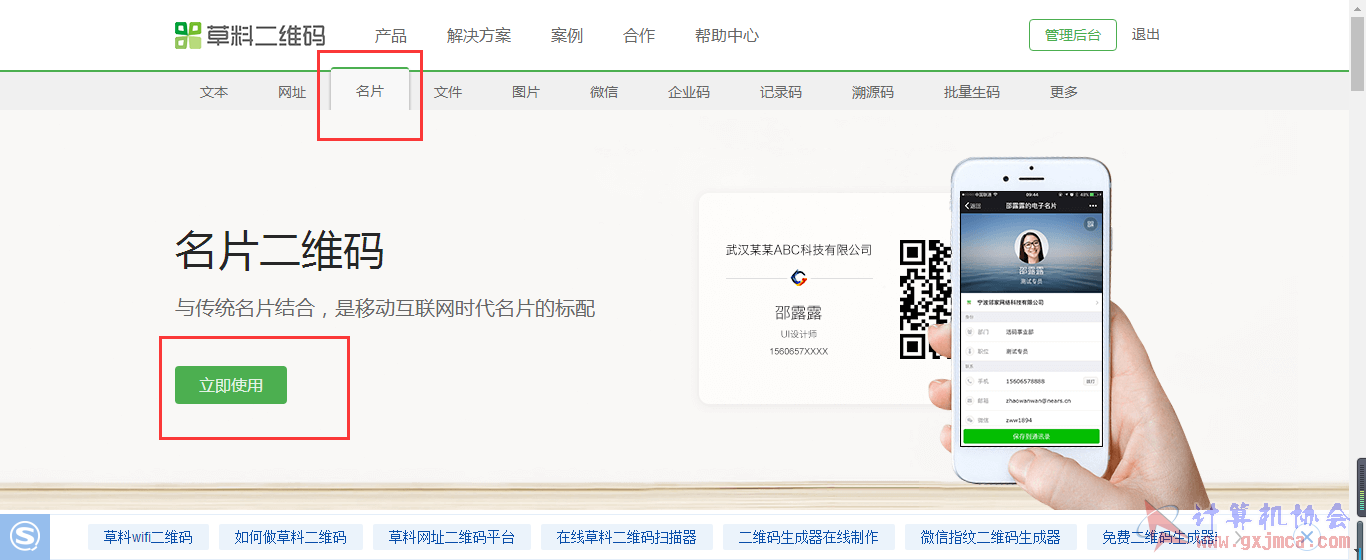Open the 如何做草料二维码 suggestion link
This screenshot has height=560, width=1366.
pos(291,537)
